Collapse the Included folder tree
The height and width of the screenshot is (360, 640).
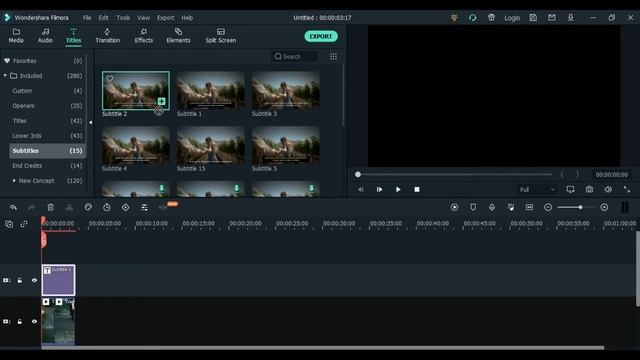coord(5,76)
